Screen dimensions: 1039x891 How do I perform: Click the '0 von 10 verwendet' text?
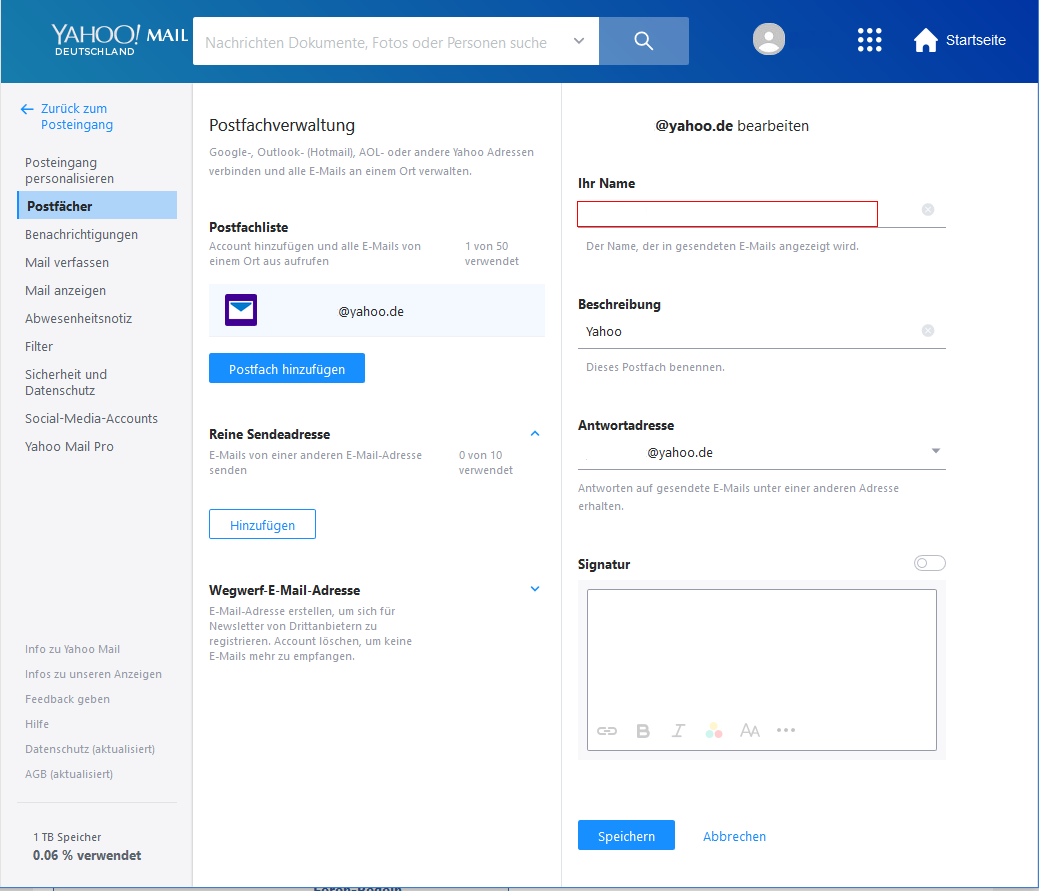486,462
